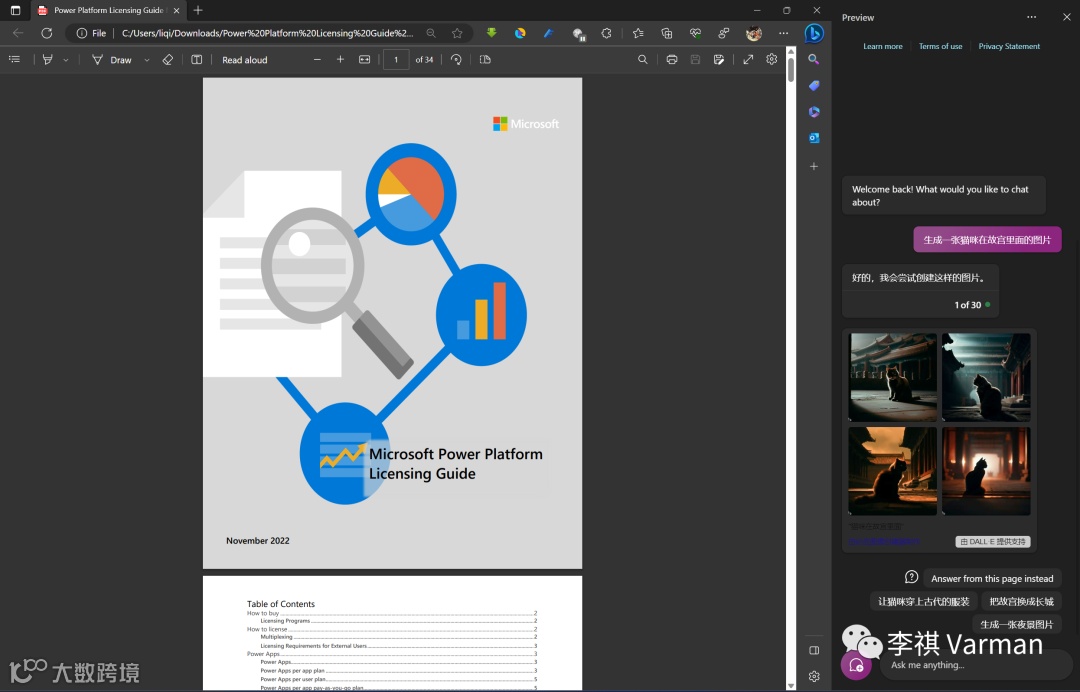Zoom in with the plus button
This screenshot has height=692, width=1080.
[340, 60]
